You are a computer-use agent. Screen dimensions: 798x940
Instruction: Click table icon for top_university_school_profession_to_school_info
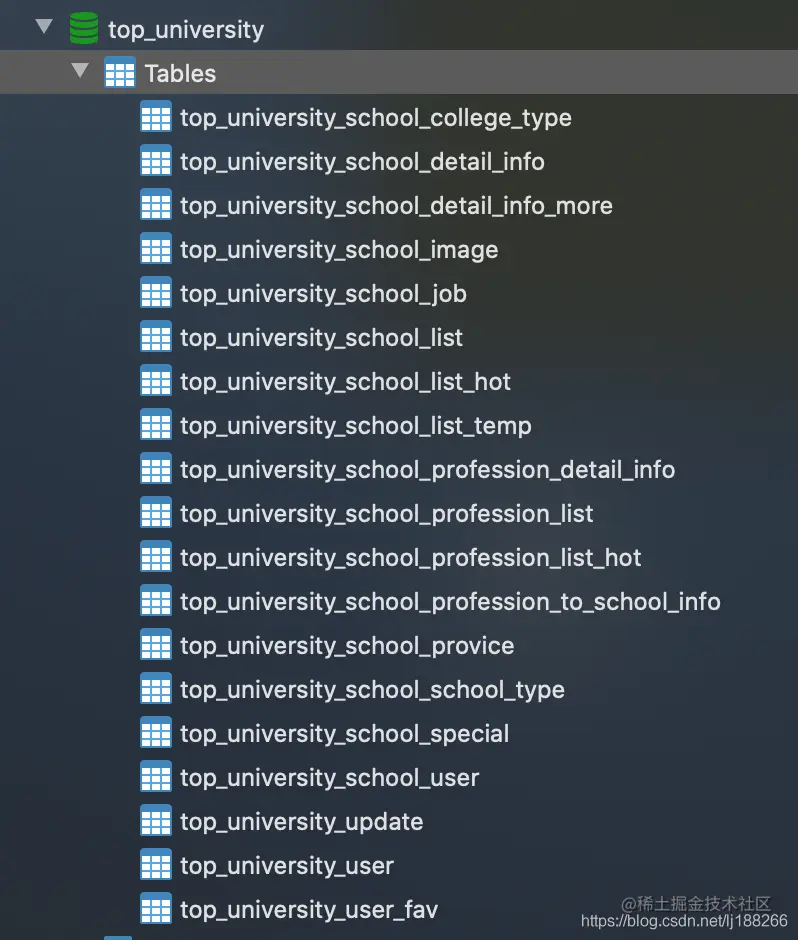pos(156,601)
